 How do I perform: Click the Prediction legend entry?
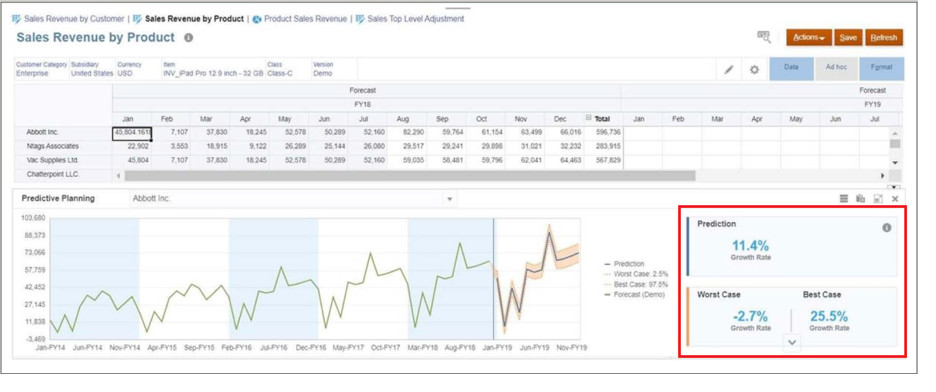coord(624,263)
